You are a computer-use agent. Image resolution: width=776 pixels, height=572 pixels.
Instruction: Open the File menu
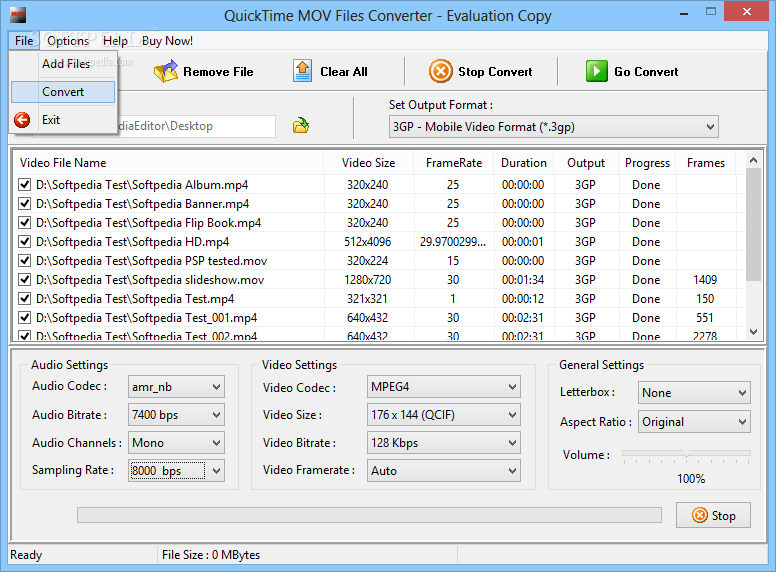click(24, 41)
